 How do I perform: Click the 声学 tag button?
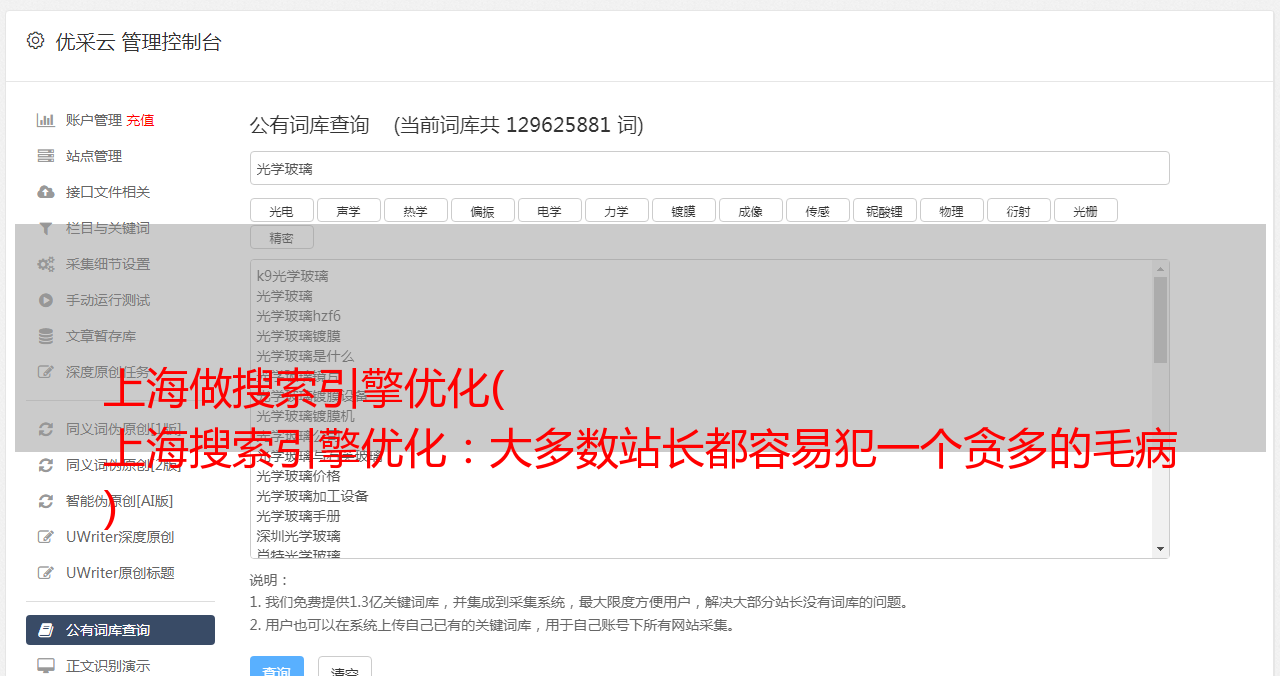(349, 210)
